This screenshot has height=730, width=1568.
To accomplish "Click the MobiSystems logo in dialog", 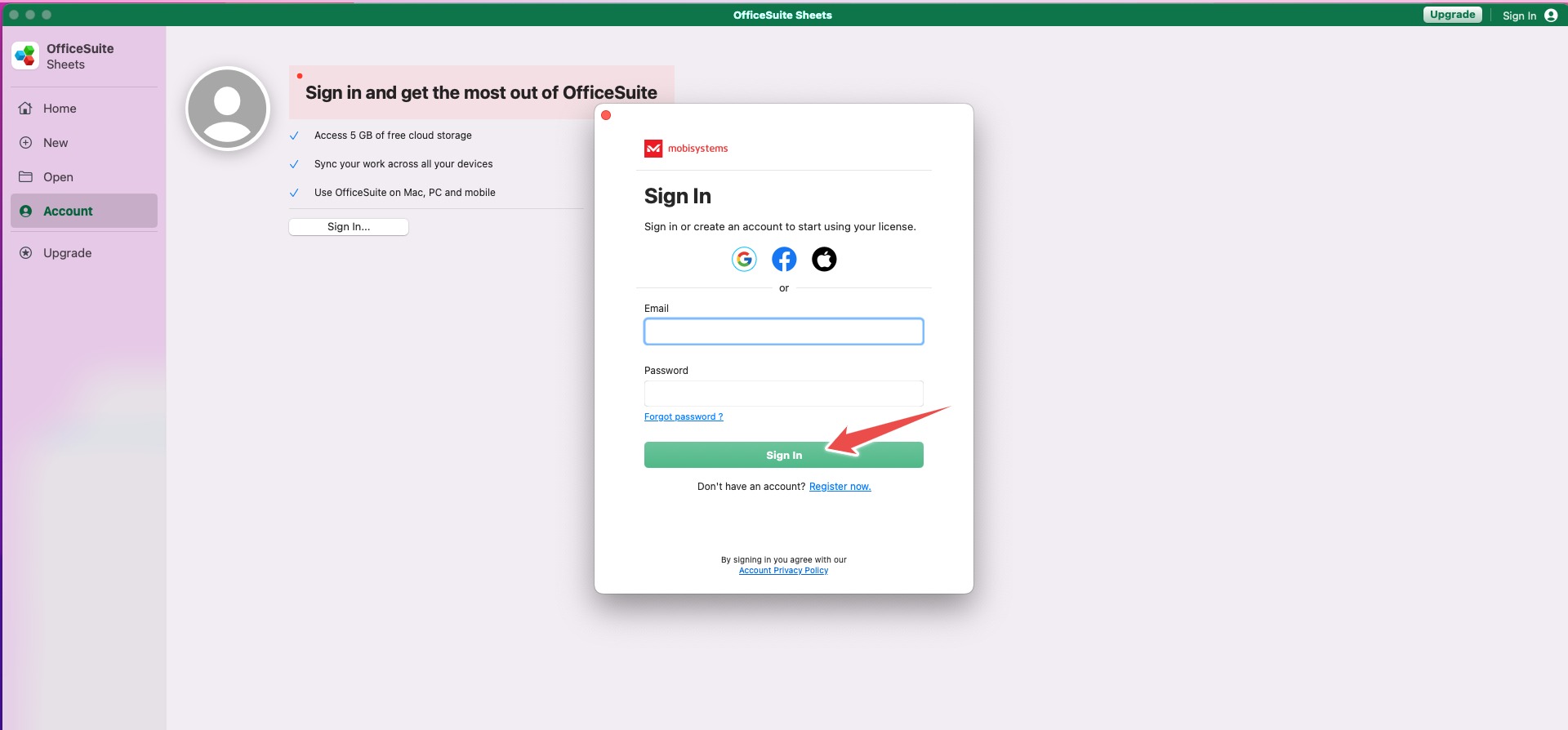I will (x=653, y=149).
